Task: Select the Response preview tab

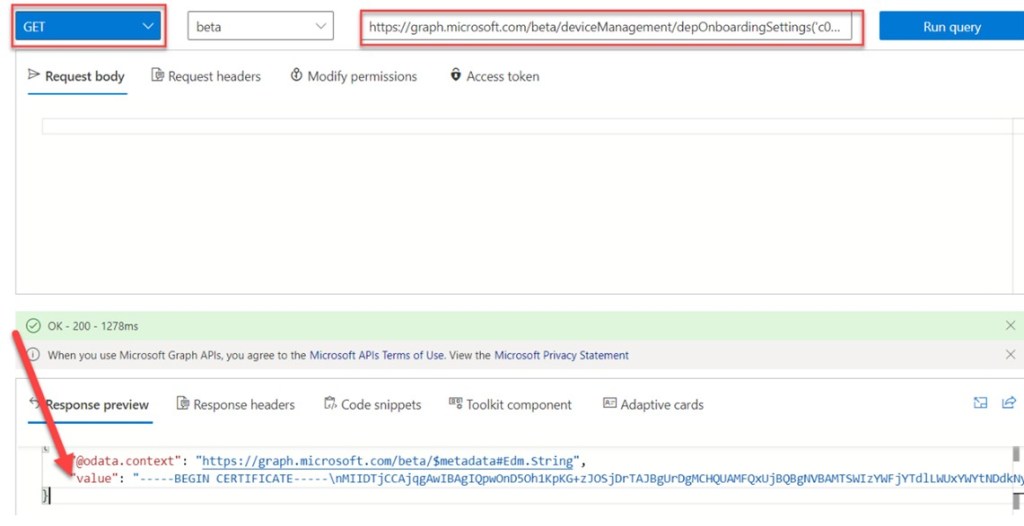Action: click(x=89, y=405)
